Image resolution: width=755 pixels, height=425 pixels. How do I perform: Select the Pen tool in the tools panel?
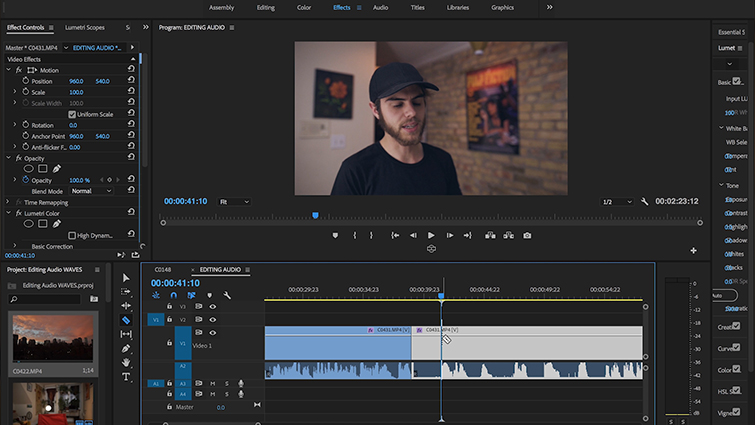tap(126, 349)
